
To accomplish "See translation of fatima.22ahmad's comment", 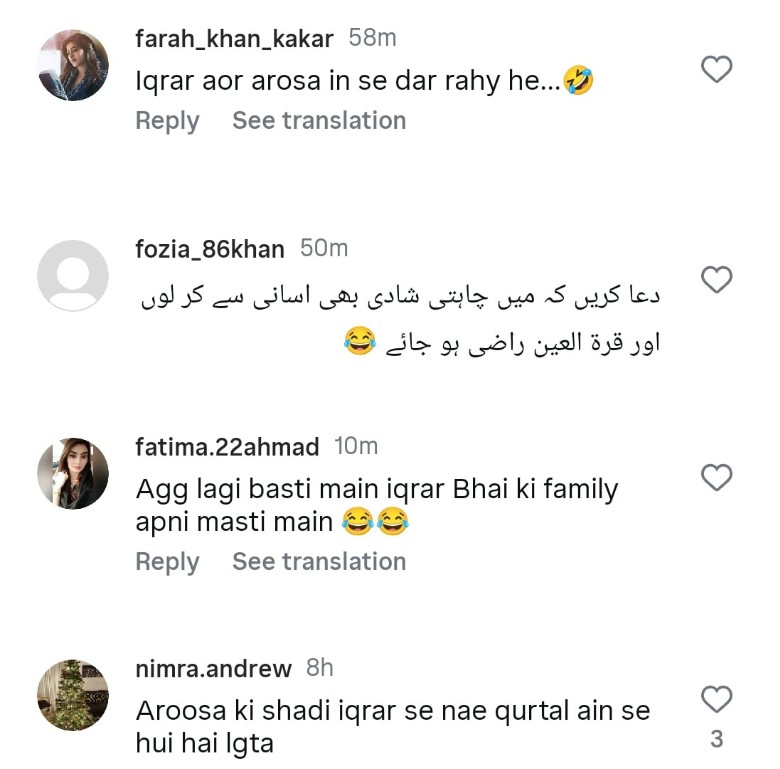I will [319, 562].
